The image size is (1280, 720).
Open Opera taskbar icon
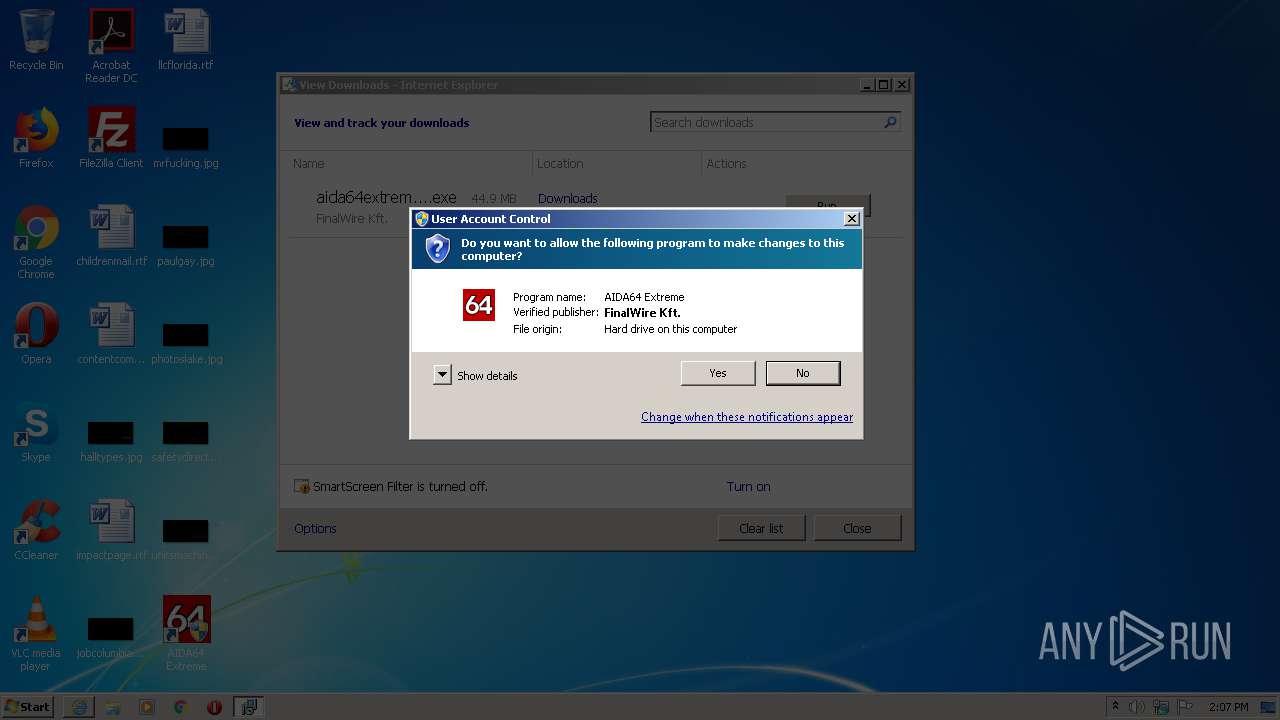(214, 707)
